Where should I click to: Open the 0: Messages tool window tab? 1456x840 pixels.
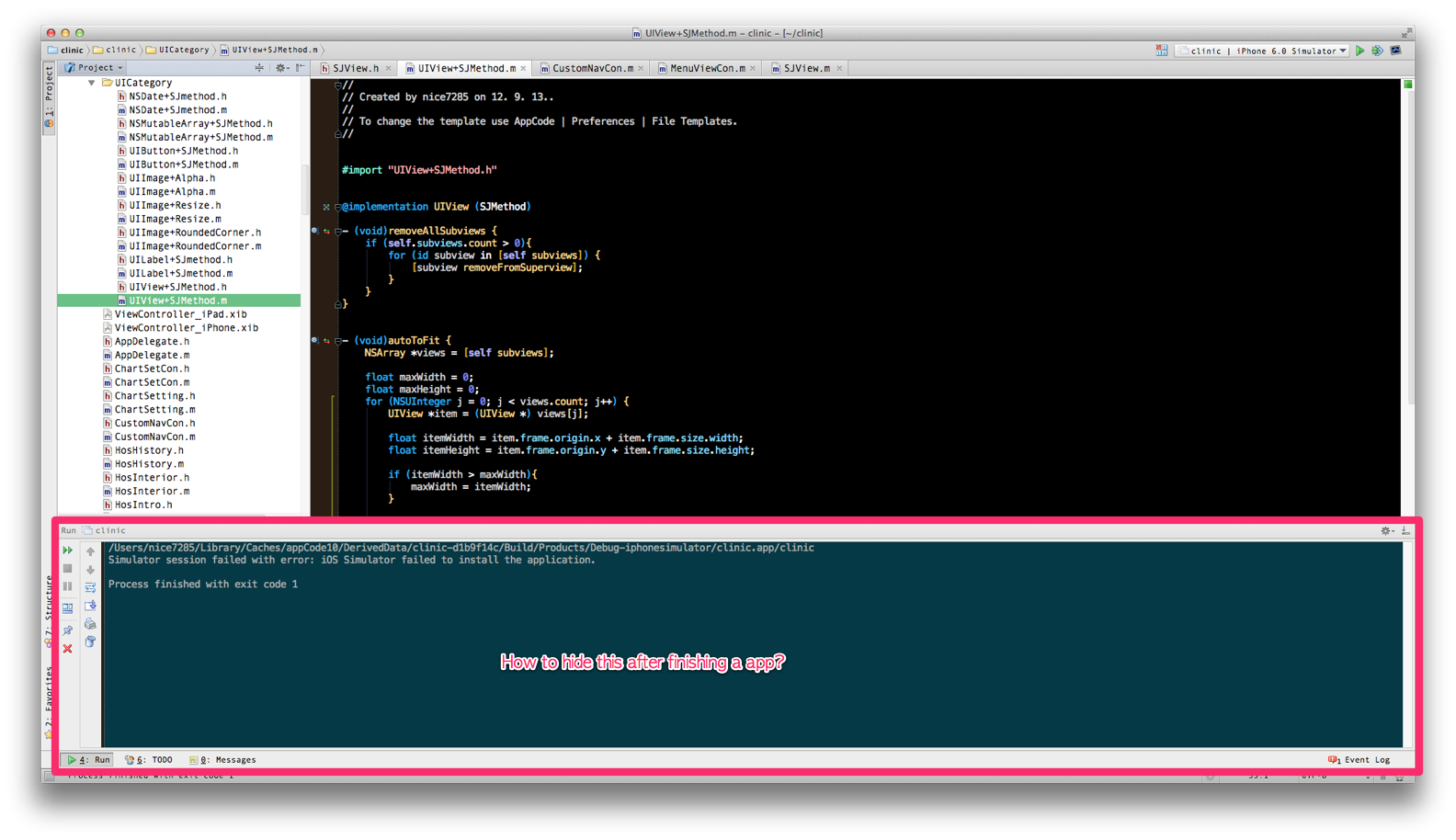point(222,760)
